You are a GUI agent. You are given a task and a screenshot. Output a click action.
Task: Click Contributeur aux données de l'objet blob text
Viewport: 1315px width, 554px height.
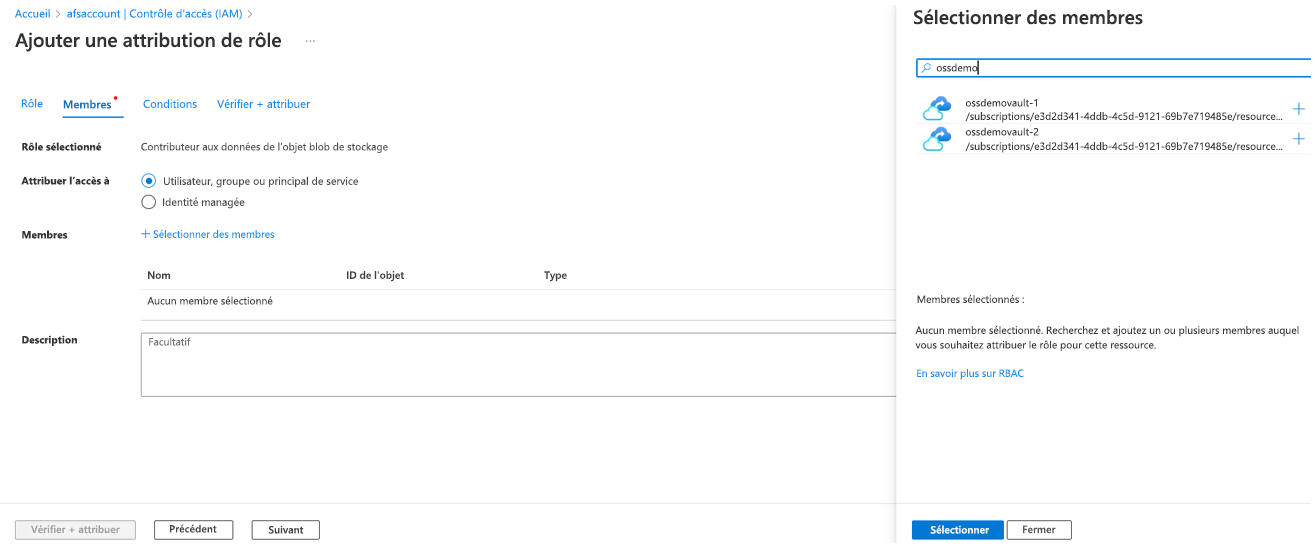pos(264,147)
